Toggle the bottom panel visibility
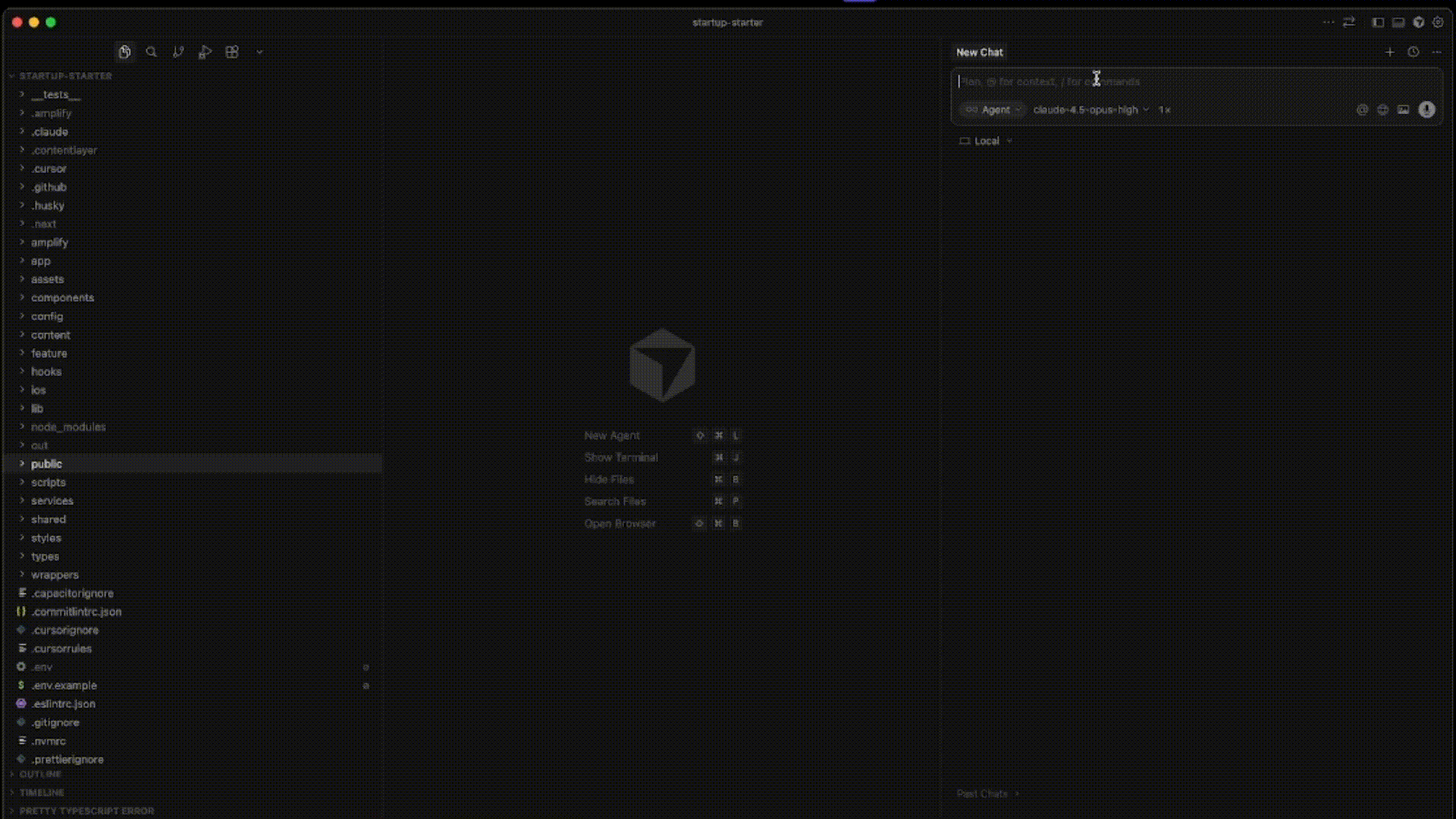Screen dimensions: 1456x819 pyautogui.click(x=1398, y=22)
